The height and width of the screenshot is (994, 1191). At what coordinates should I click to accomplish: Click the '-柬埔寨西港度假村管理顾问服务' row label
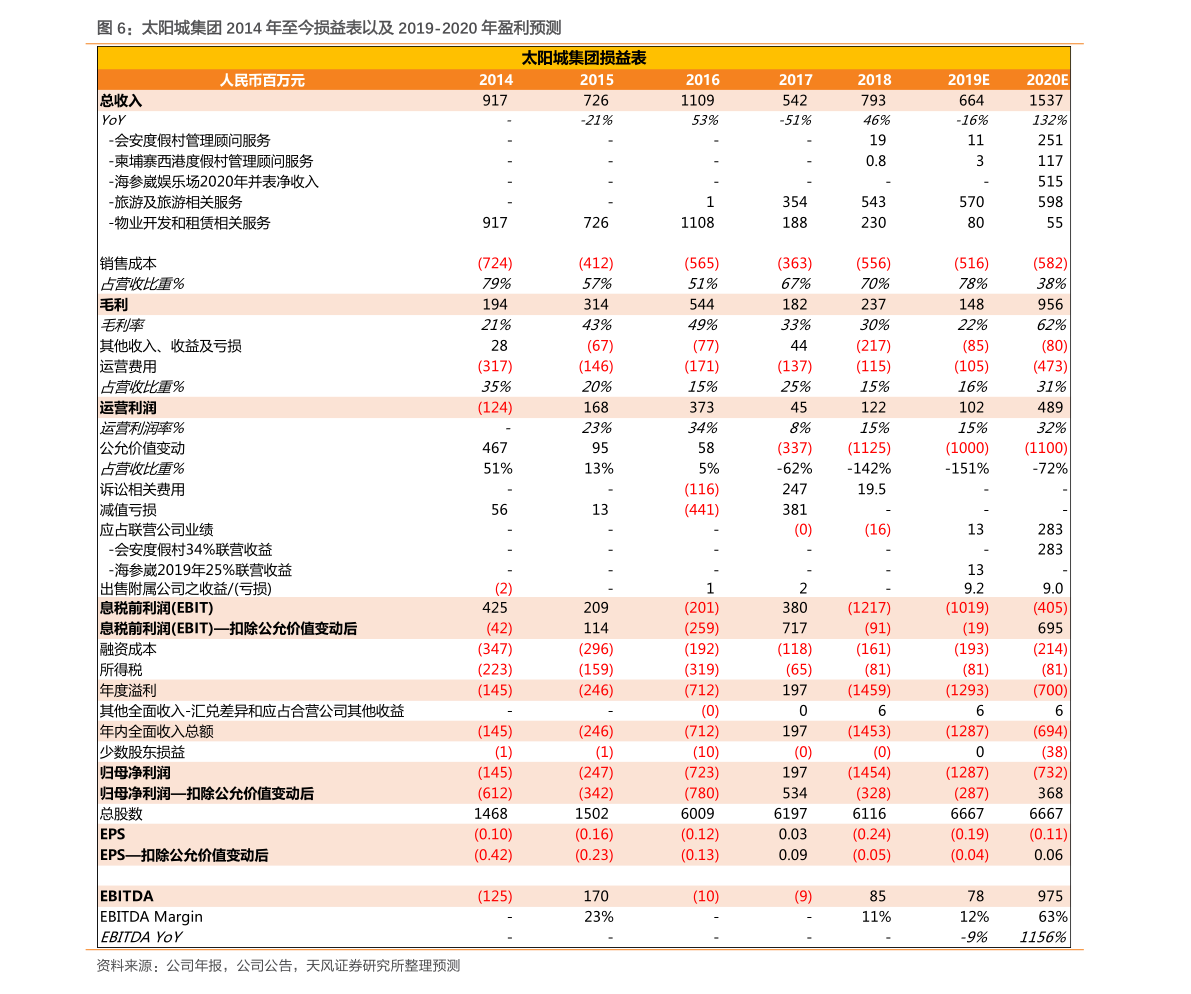tap(210, 161)
